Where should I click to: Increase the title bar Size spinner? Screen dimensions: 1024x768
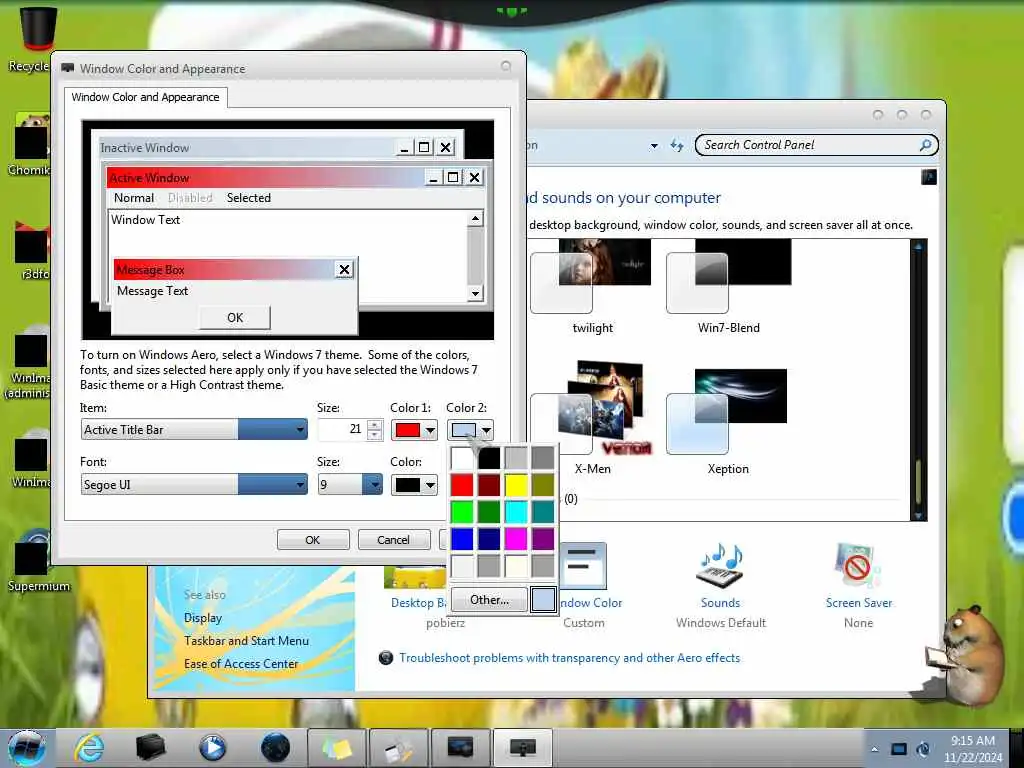(x=375, y=425)
